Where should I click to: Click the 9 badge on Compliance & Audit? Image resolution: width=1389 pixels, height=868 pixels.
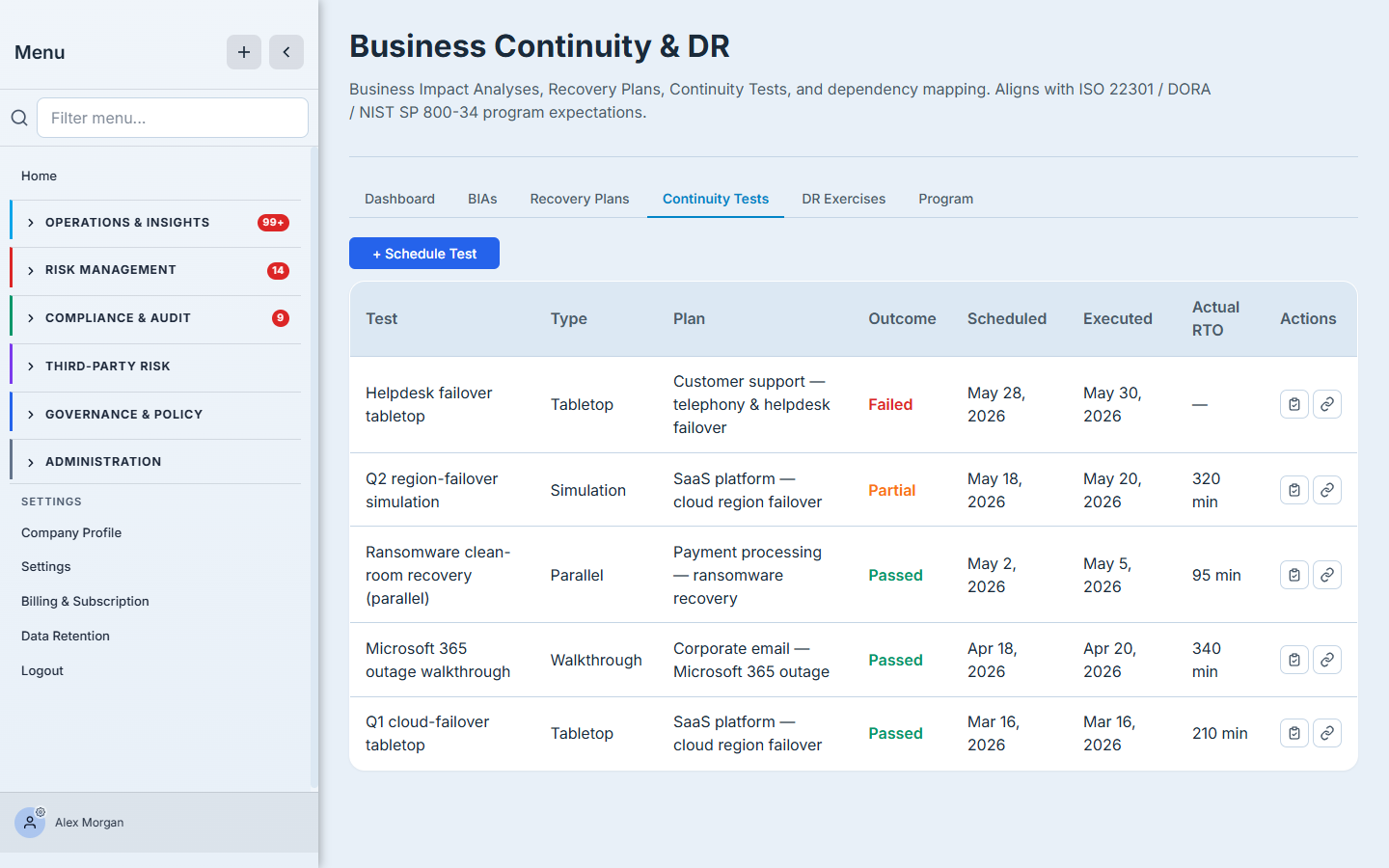point(281,318)
